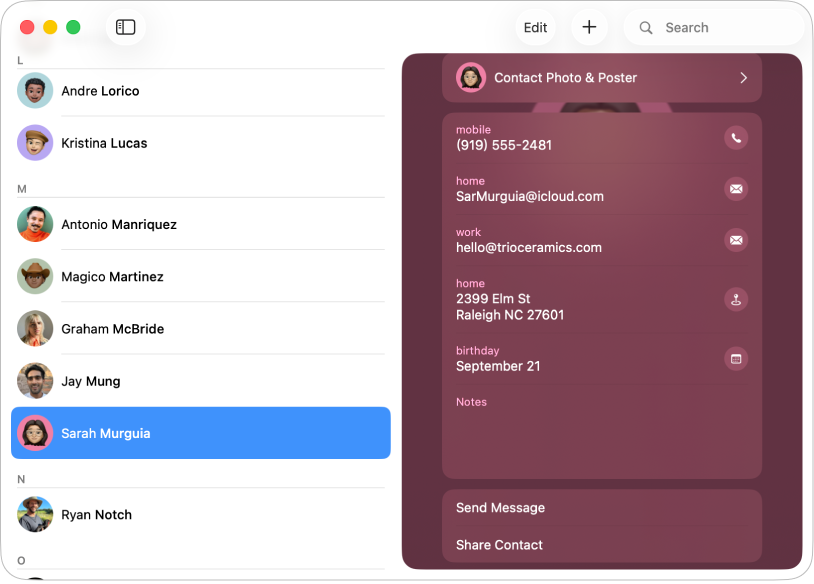
Task: Get directions to 2399 Elm St using directions icon
Action: pos(736,299)
